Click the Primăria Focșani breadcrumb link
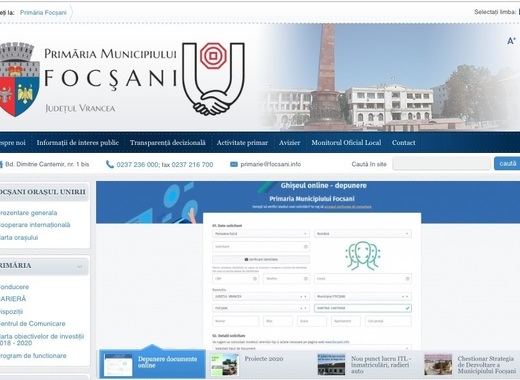520x380 pixels. [43, 13]
